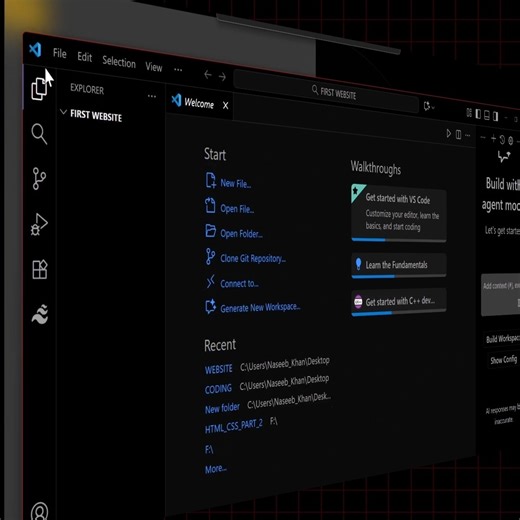Open Explorer Views and More Actions ellipsis
This screenshot has width=520, height=520.
(x=152, y=96)
